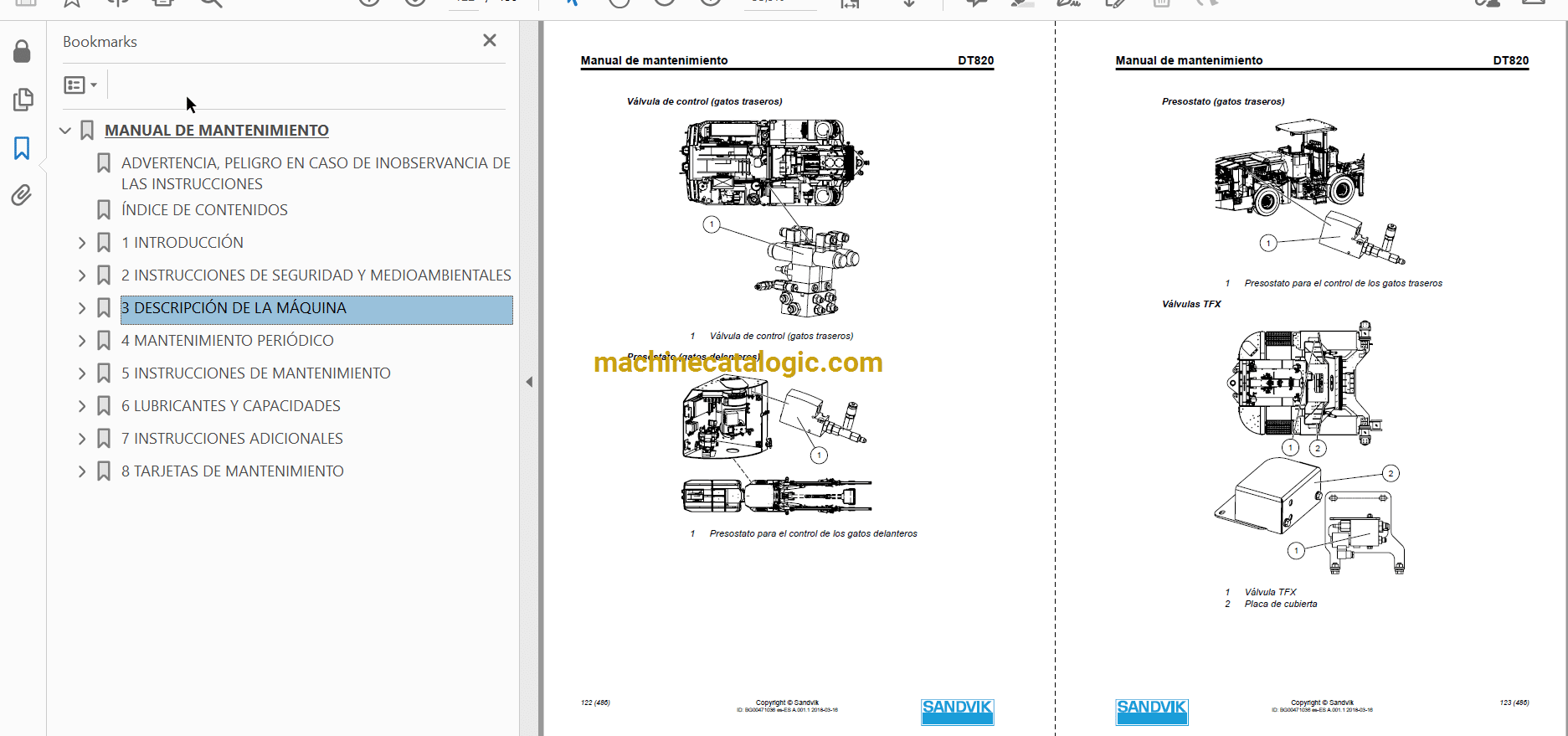This screenshot has width=1568, height=736.
Task: Click bookmark icon beside MANUAL DE MANTENIMIENTO
Action: coord(87,131)
